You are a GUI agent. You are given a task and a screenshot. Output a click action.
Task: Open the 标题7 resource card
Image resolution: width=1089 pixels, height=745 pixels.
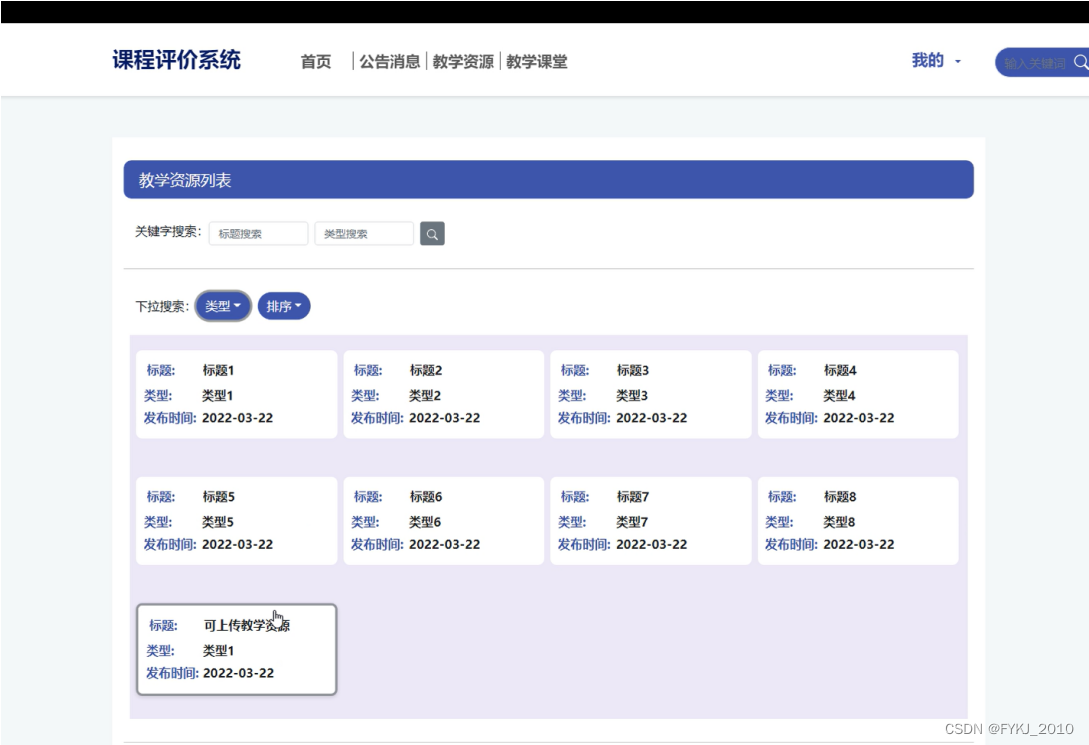click(651, 521)
